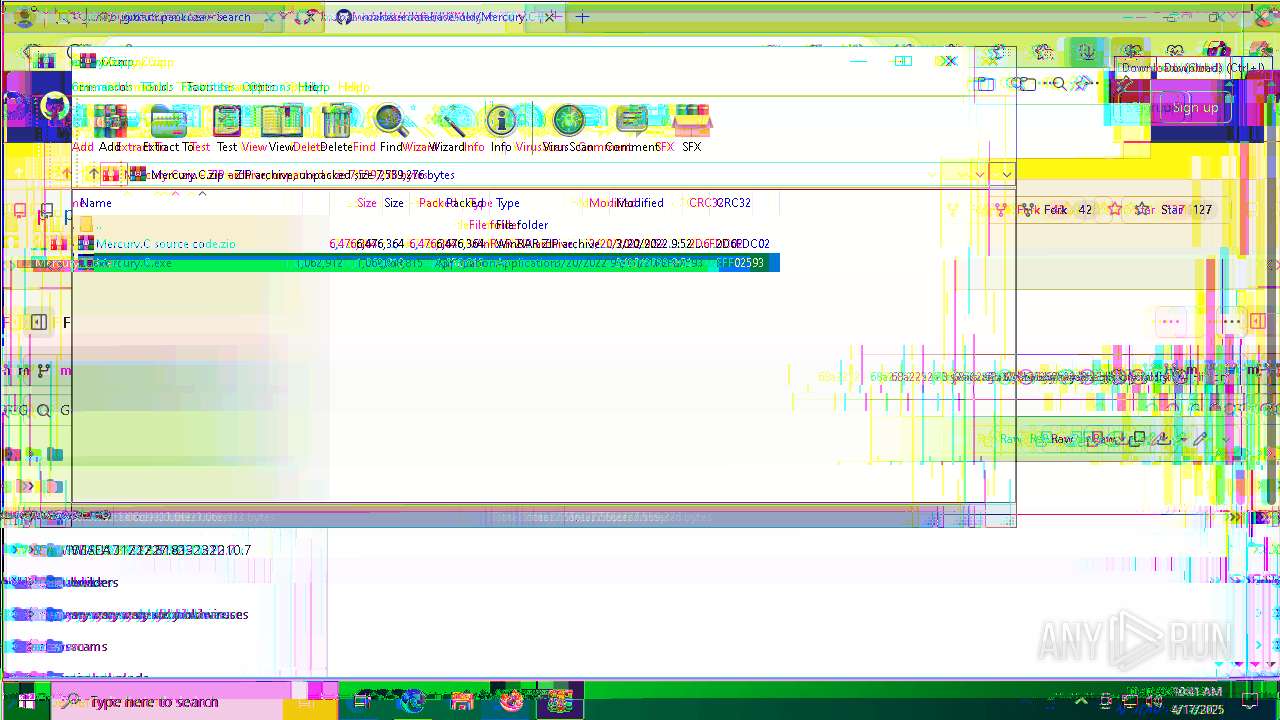
Task: Open Task View on the taskbar
Action: point(363,702)
